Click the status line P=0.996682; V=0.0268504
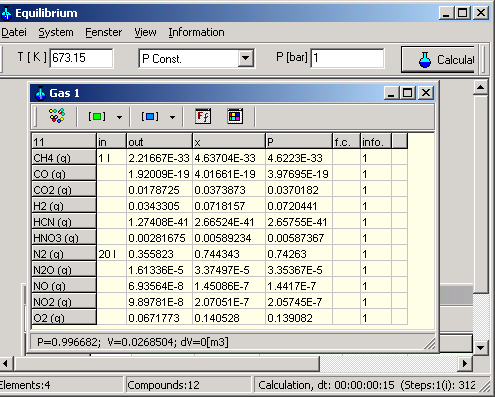Image resolution: width=495 pixels, height=397 pixels. click(x=133, y=342)
